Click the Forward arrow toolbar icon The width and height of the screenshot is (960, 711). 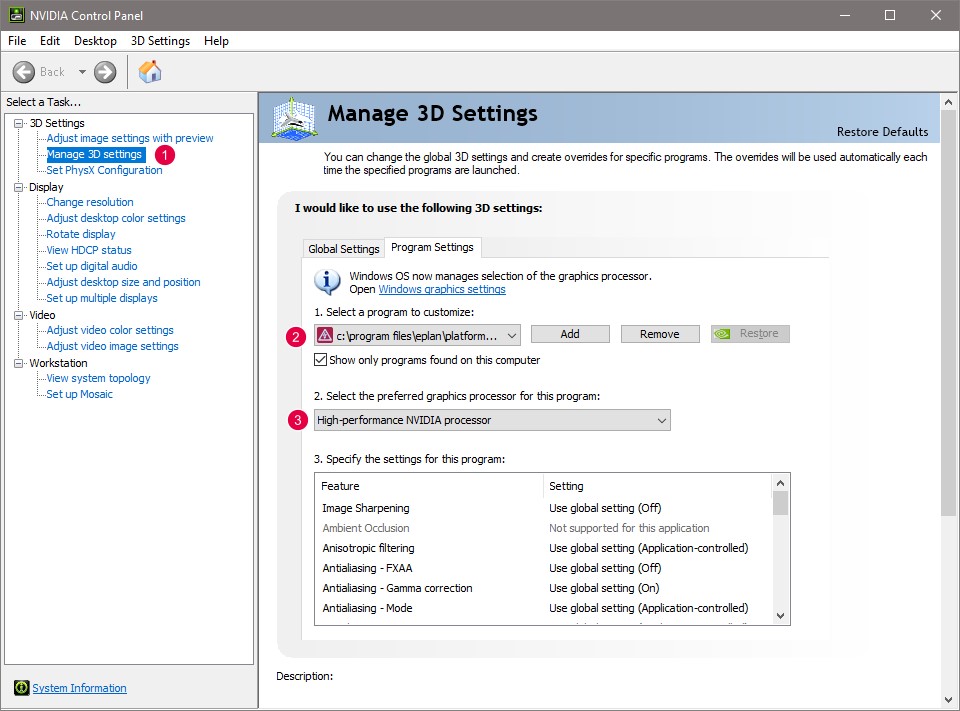point(105,72)
